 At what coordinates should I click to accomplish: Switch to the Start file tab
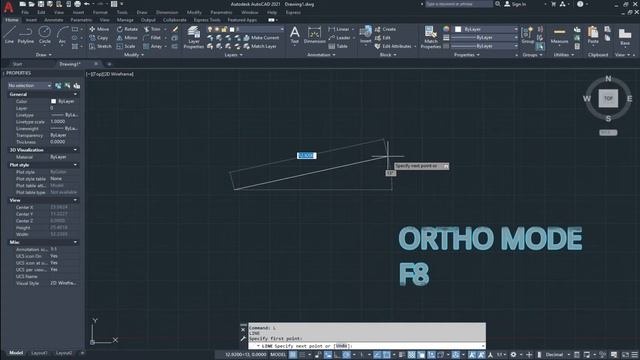[x=18, y=64]
